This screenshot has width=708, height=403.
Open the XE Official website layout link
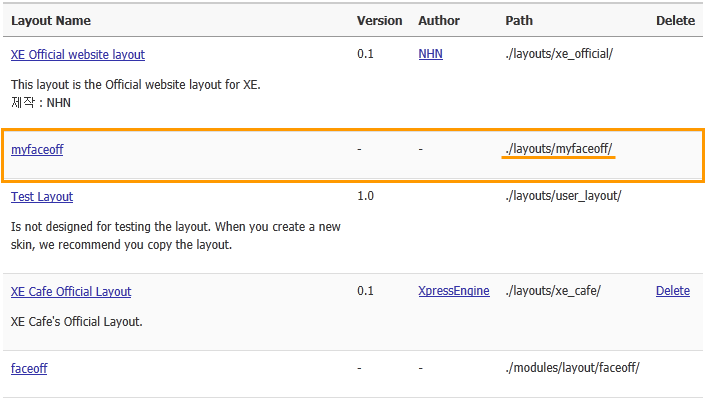coord(78,54)
